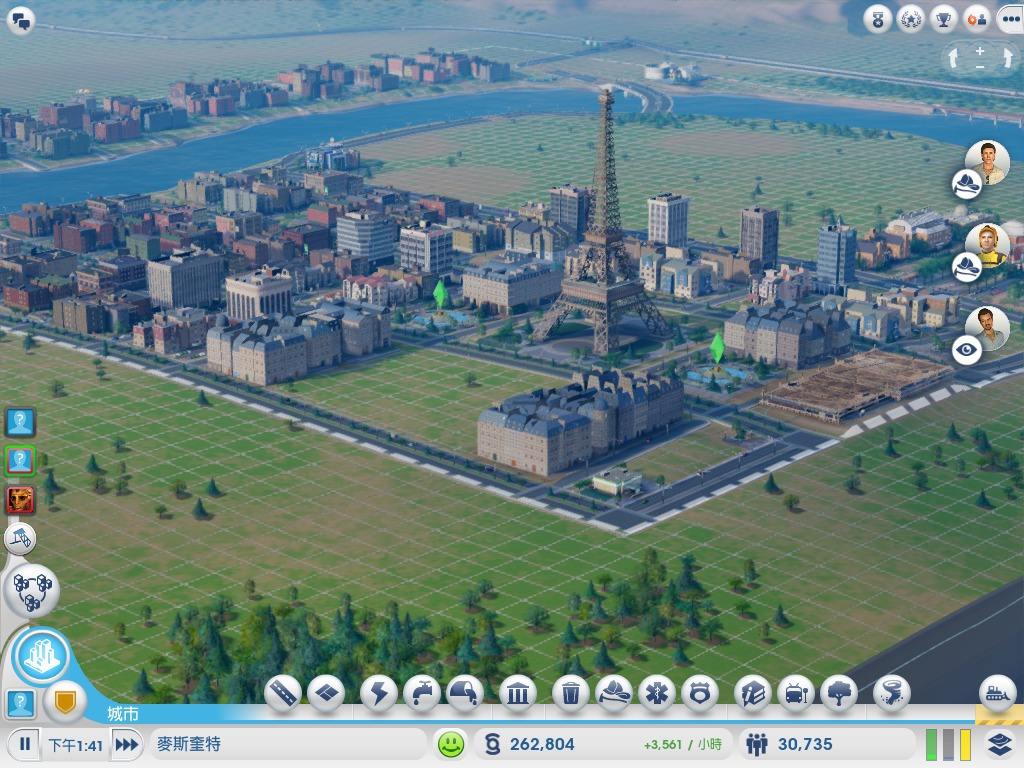Open the city specialization shield icon
Image resolution: width=1024 pixels, height=768 pixels.
(65, 702)
